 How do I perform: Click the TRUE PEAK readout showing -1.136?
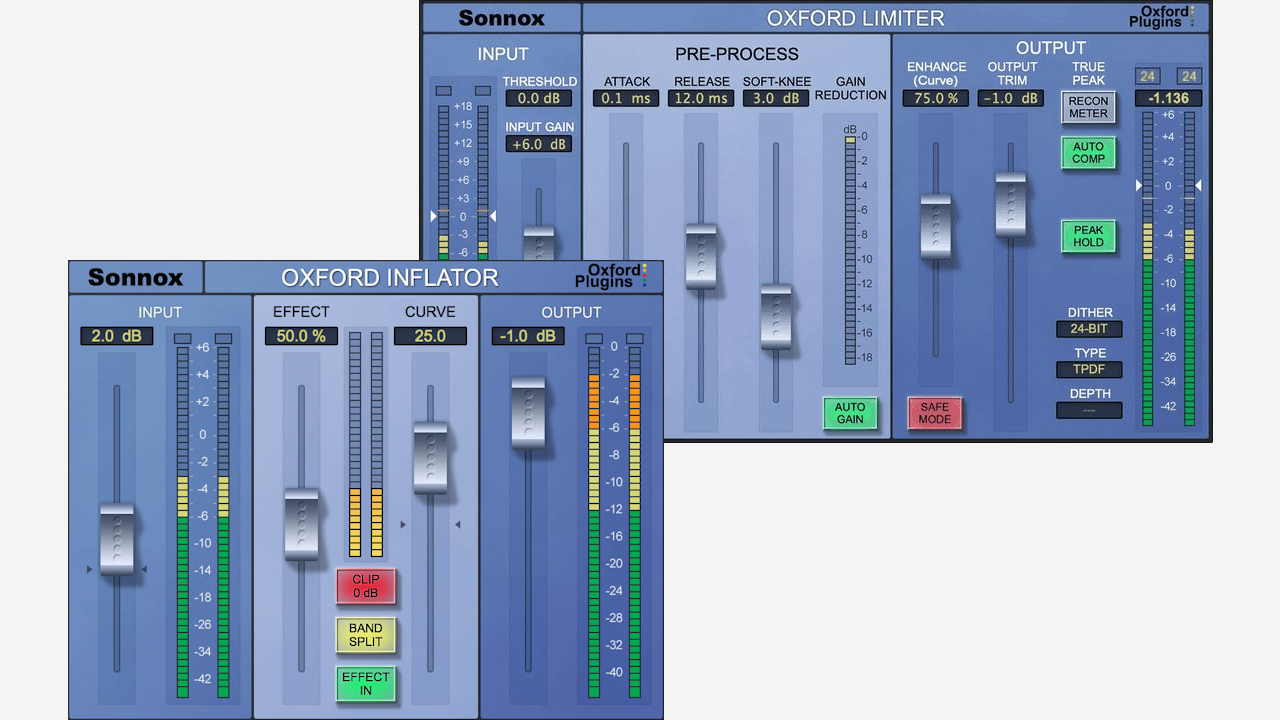tap(1167, 98)
